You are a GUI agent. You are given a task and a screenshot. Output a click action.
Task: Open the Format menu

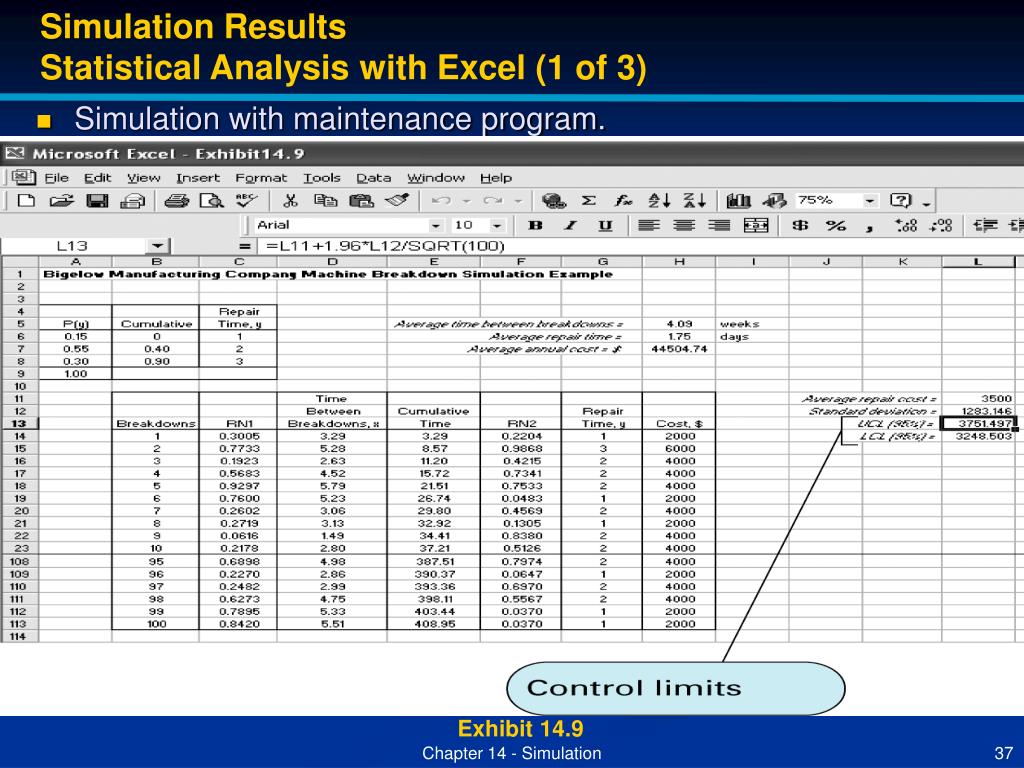click(261, 178)
